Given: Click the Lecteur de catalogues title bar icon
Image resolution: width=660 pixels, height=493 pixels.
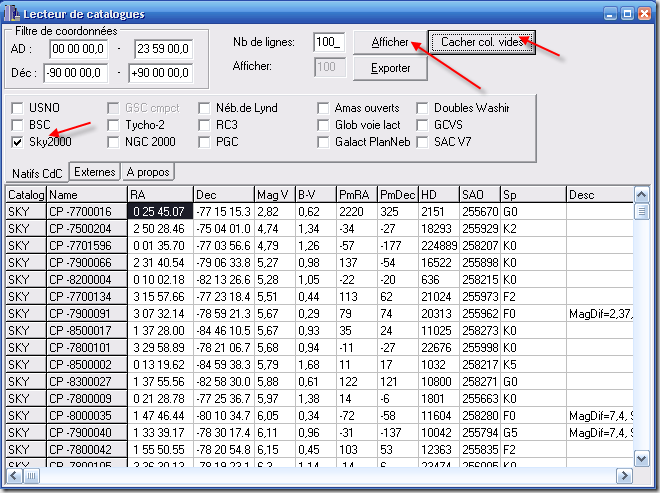Looking at the screenshot, I should pos(12,13).
